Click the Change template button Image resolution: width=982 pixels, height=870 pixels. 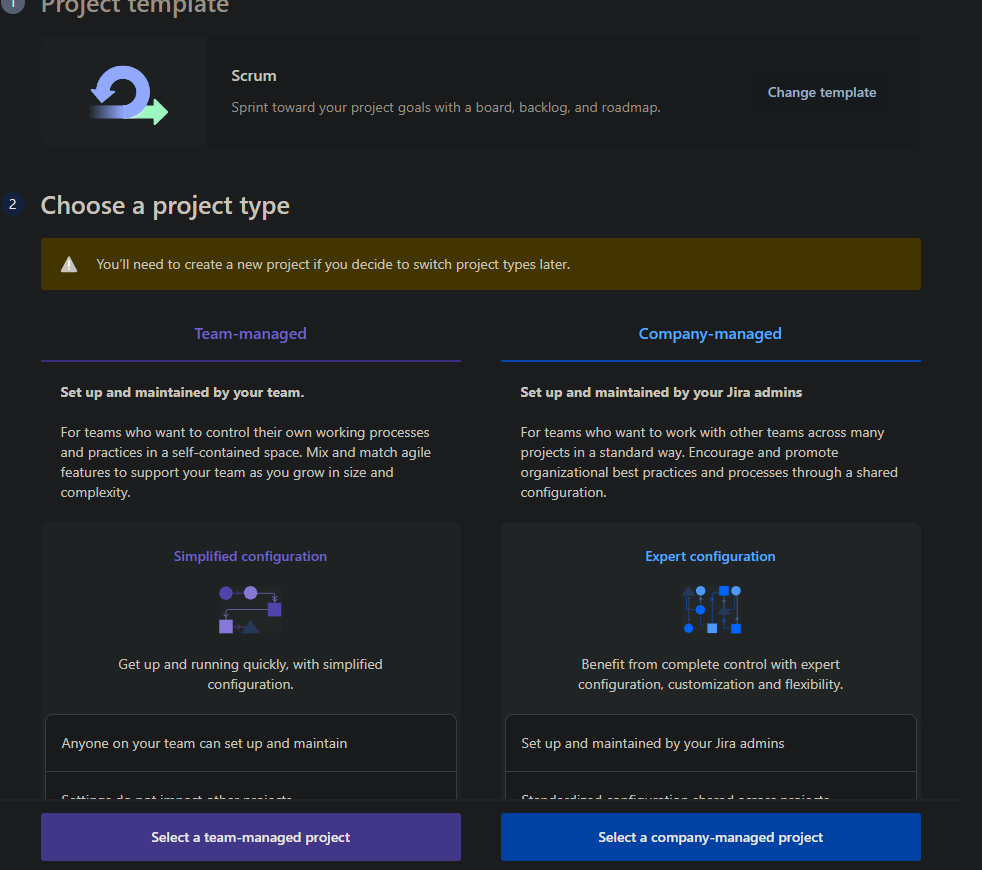click(821, 91)
